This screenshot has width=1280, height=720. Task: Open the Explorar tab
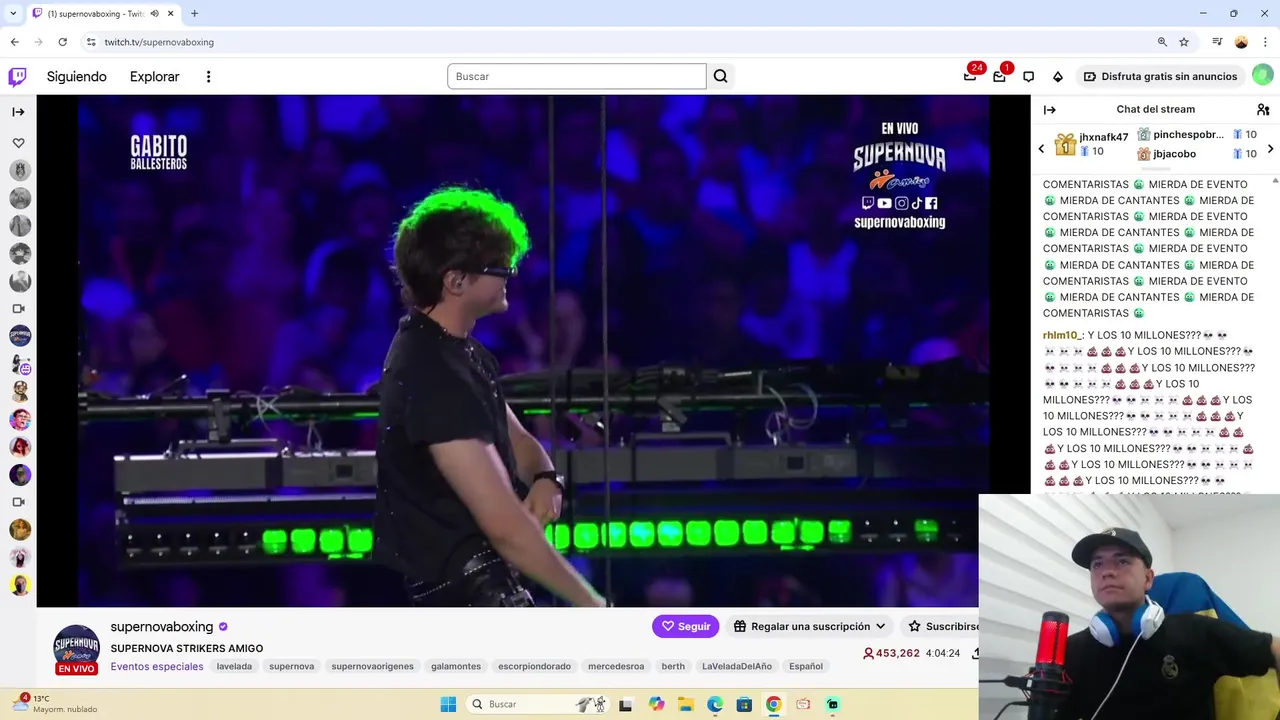click(154, 77)
